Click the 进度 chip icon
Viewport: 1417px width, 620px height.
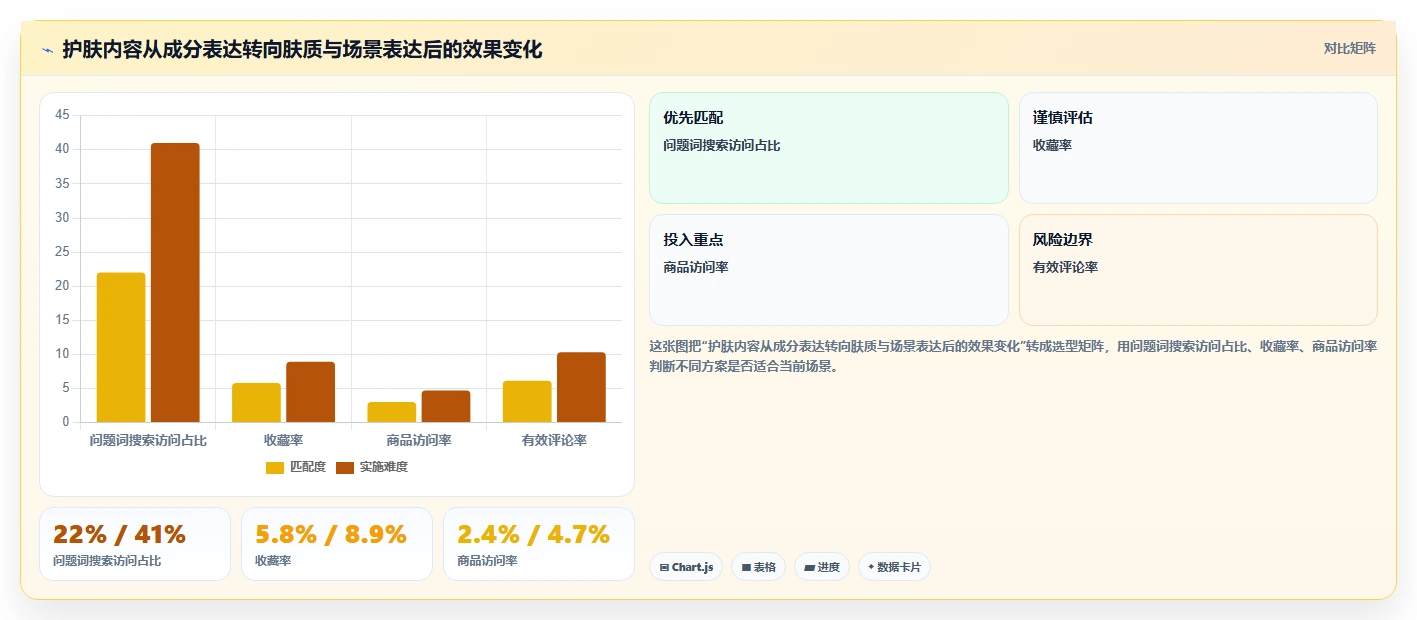click(809, 567)
